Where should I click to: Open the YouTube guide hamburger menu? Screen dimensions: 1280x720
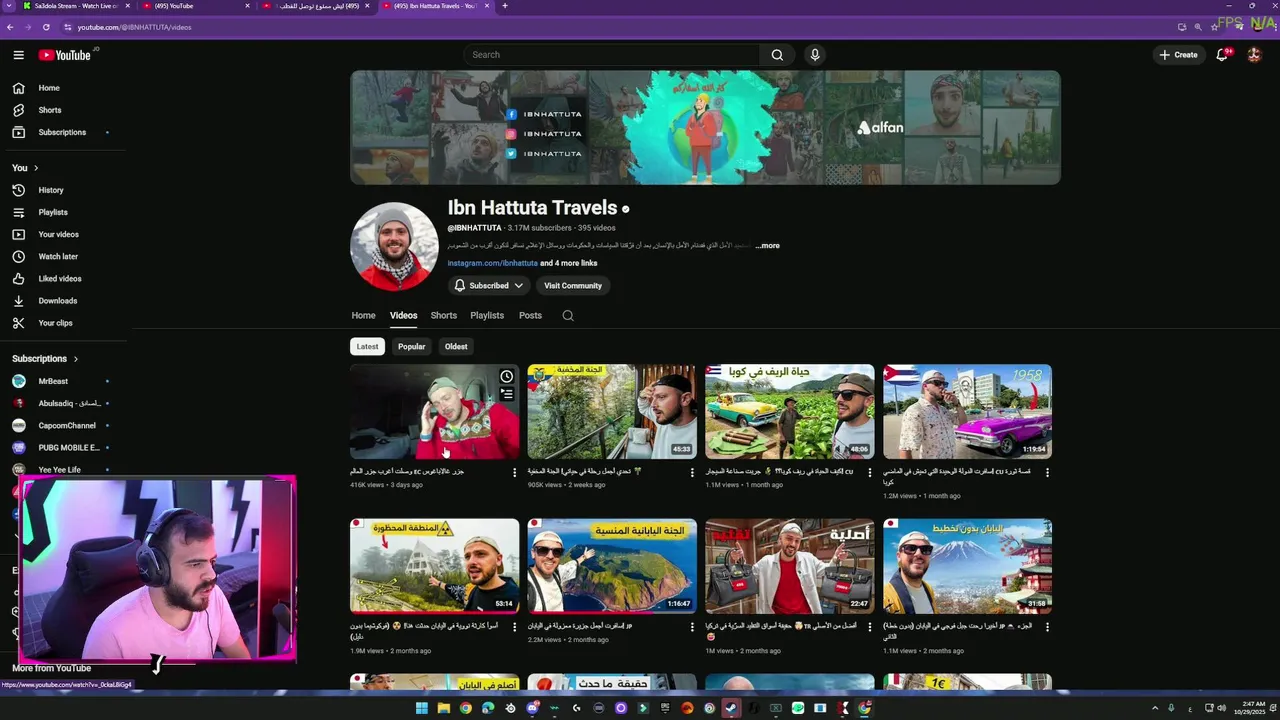[18, 55]
